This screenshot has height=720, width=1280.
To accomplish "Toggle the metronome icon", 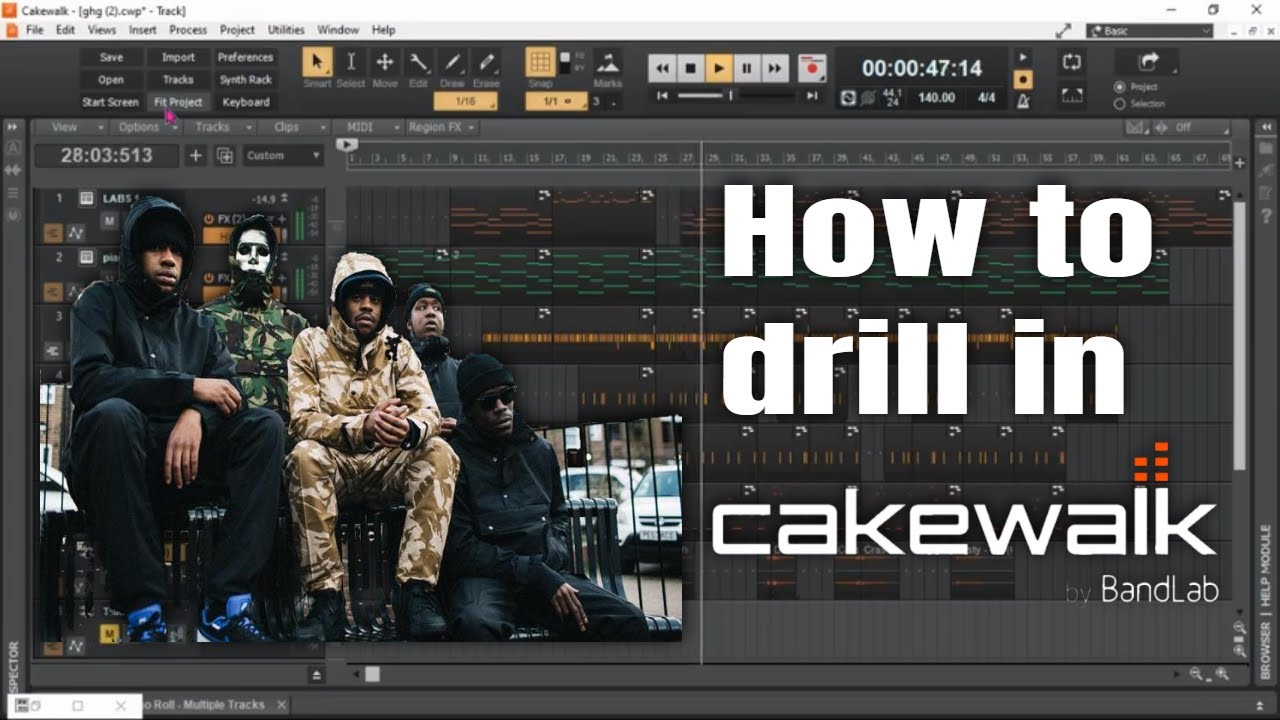I will (1023, 101).
